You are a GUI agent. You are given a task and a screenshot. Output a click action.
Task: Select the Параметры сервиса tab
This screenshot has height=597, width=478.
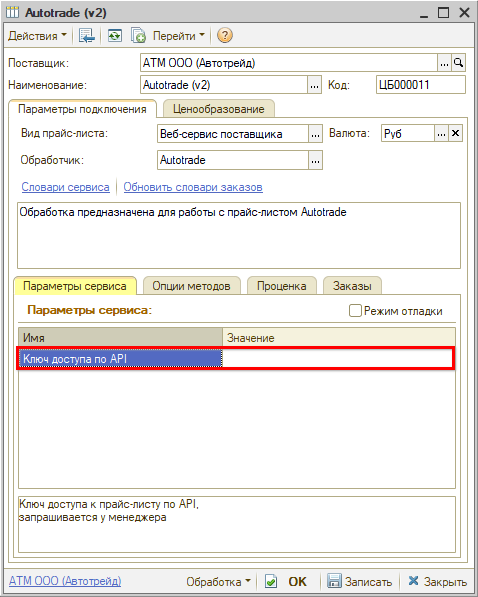75,286
